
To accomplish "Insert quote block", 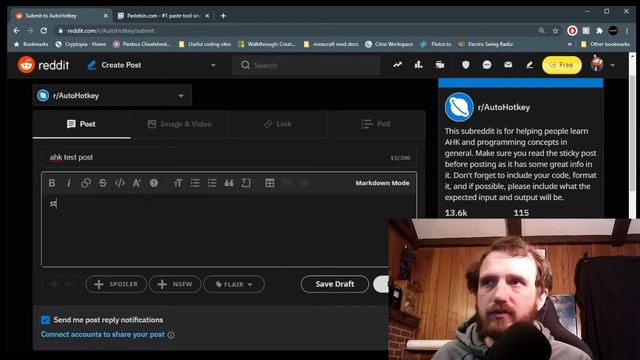I will [x=229, y=183].
